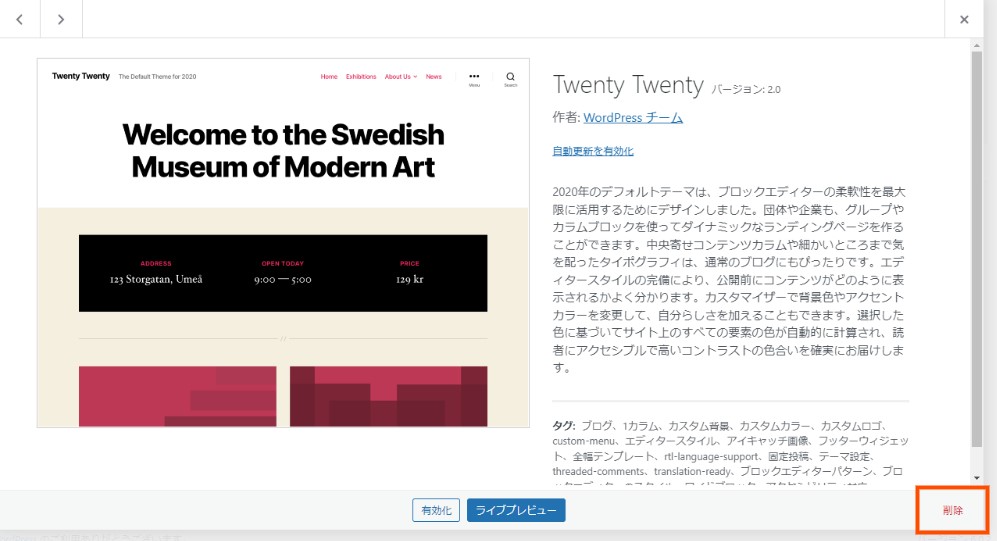
Task: Go to the previous theme arrow
Action: (x=21, y=19)
